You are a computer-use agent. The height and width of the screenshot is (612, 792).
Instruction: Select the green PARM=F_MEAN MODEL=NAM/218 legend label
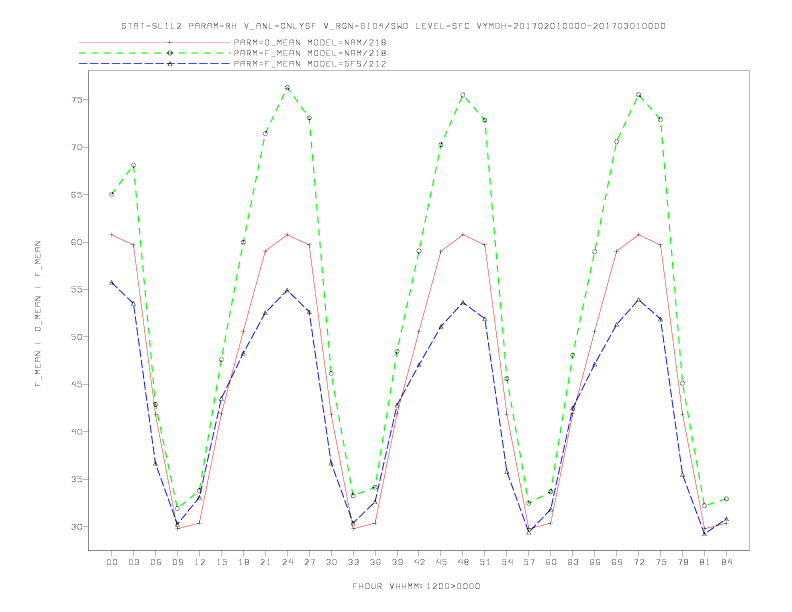[x=310, y=53]
